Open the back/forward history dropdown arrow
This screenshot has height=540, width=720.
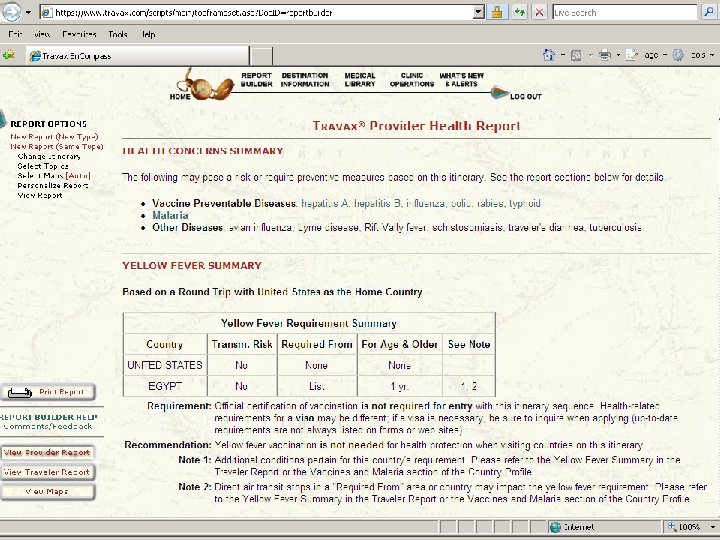pos(28,12)
